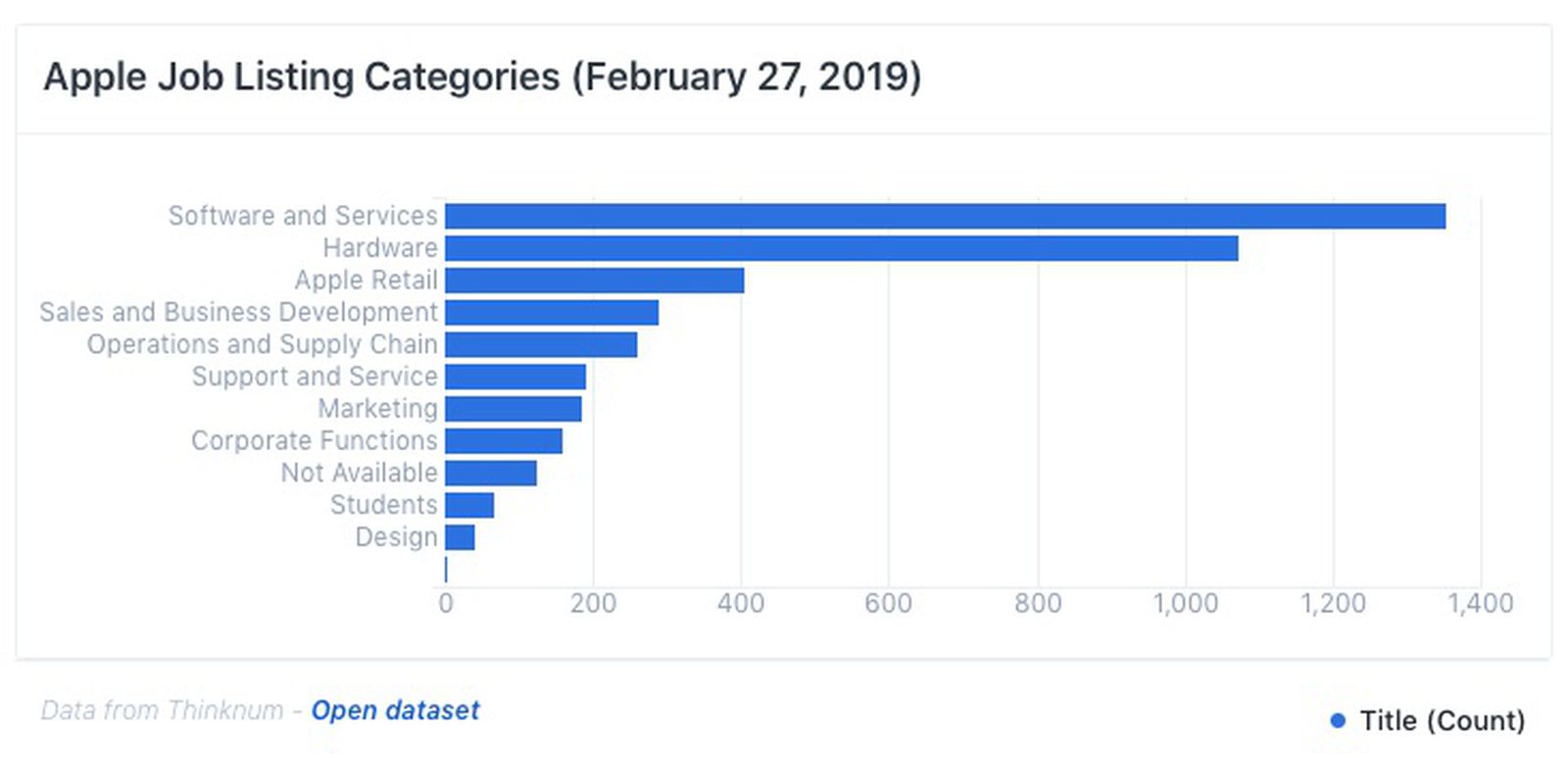1568x758 pixels.
Task: Click the chart title heading text
Action: [482, 76]
